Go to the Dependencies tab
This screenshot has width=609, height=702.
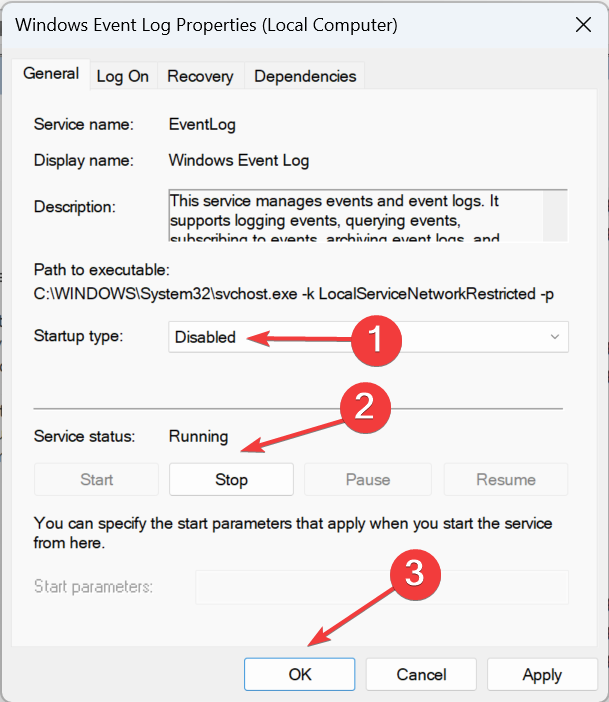pos(305,76)
